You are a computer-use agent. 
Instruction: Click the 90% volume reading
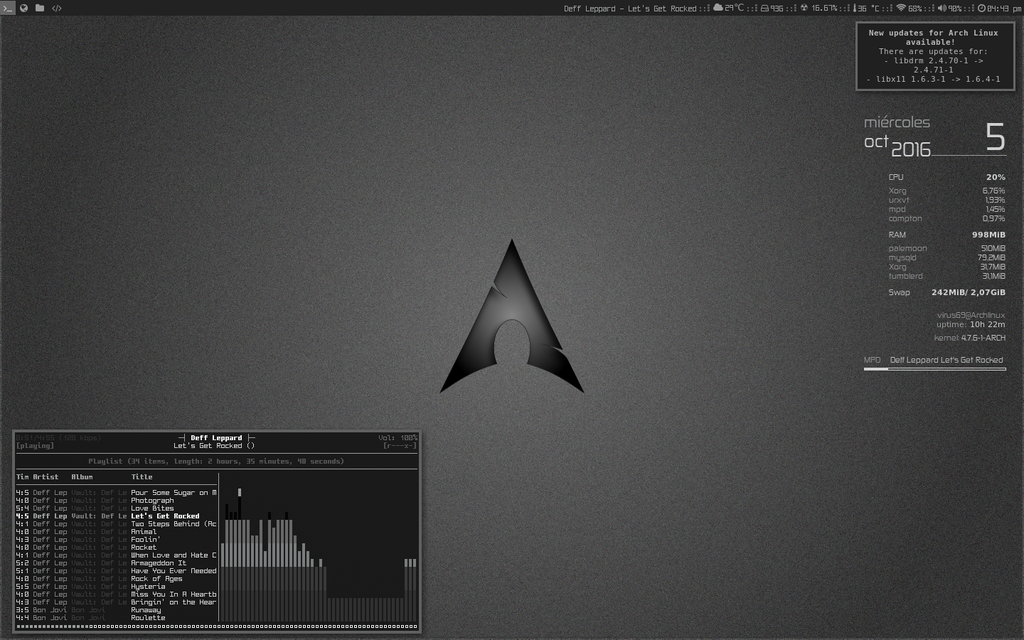(955, 8)
